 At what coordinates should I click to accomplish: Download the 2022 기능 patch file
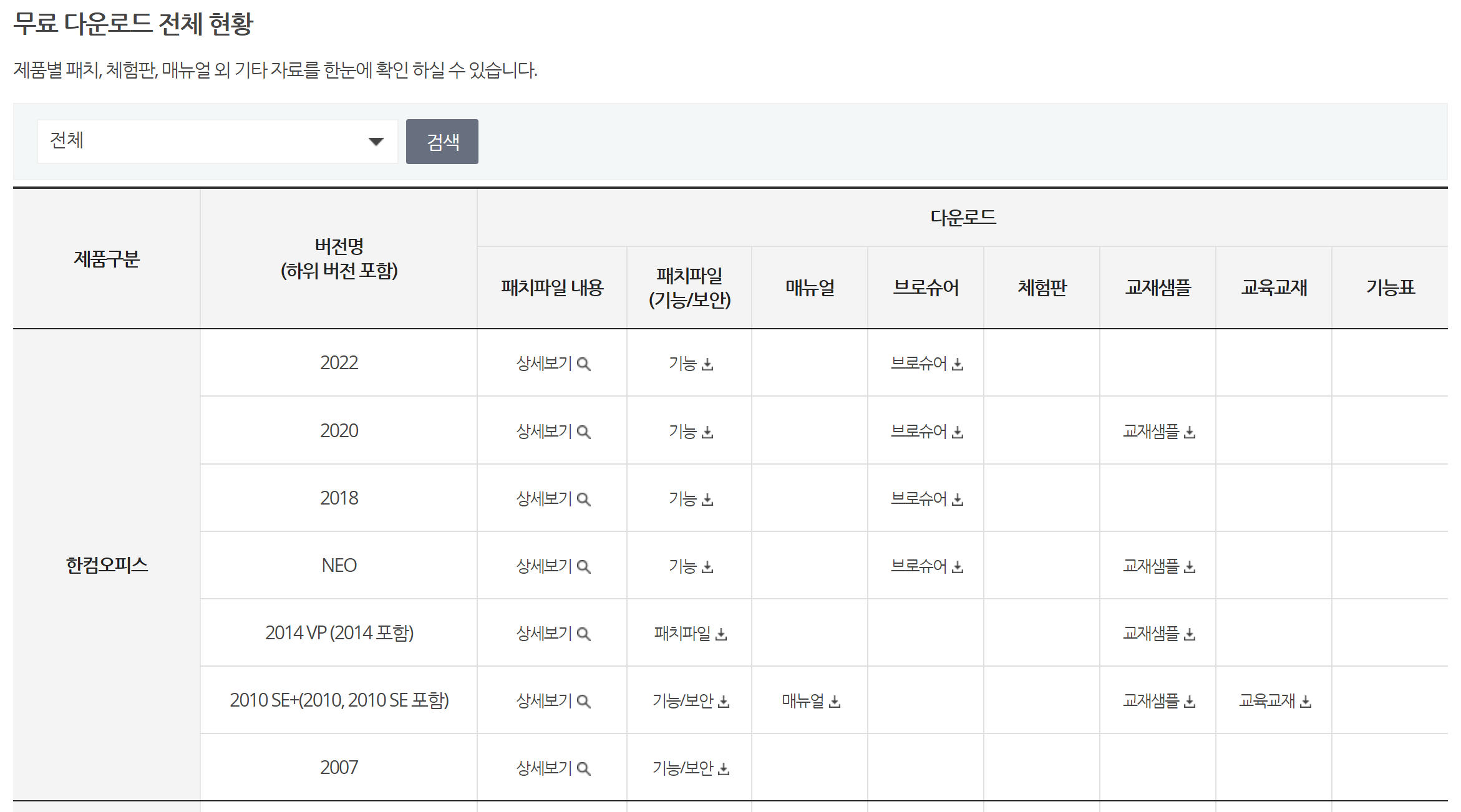pyautogui.click(x=690, y=364)
